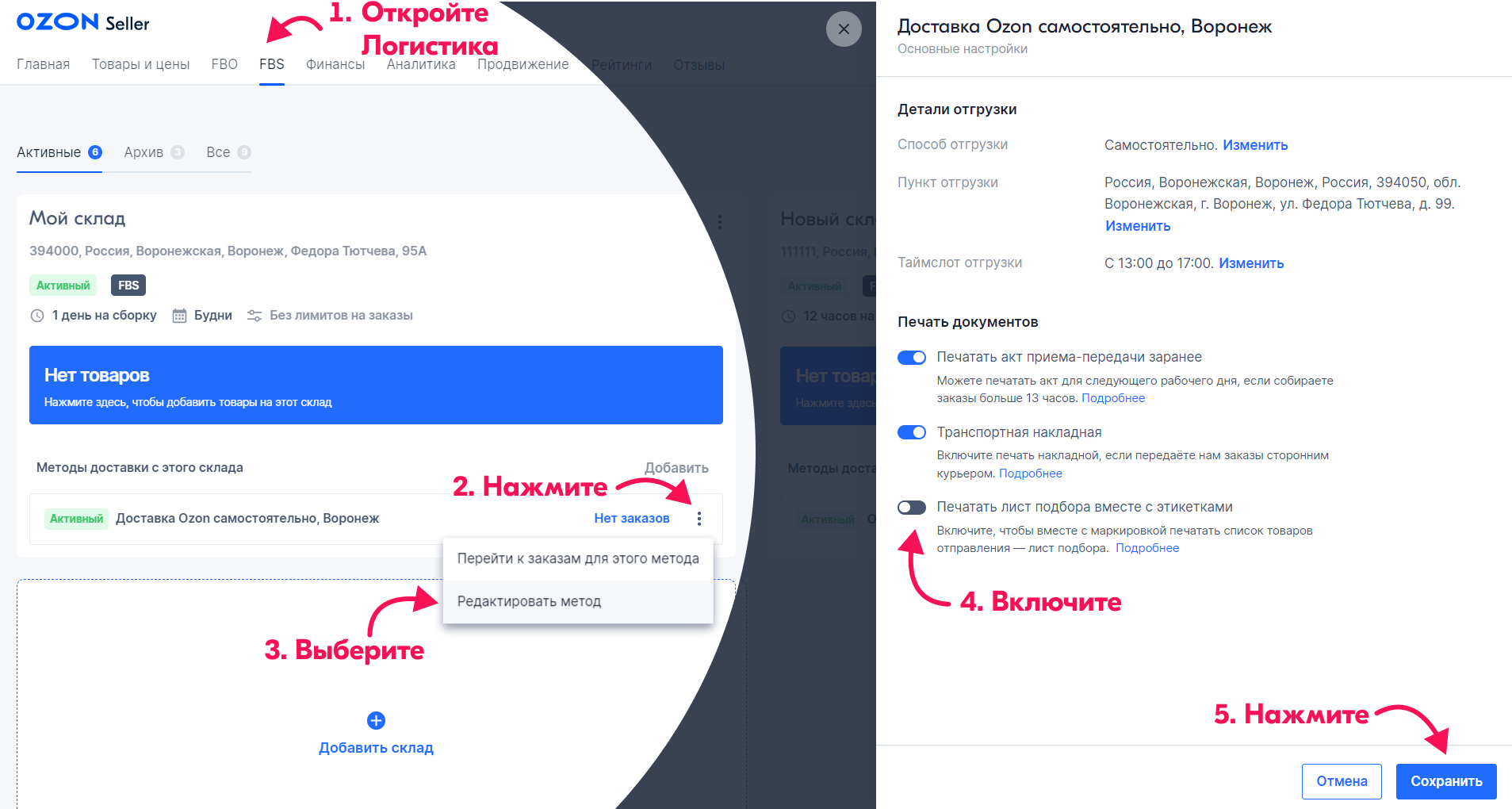Open three-dot menu for Мой склад

(719, 222)
